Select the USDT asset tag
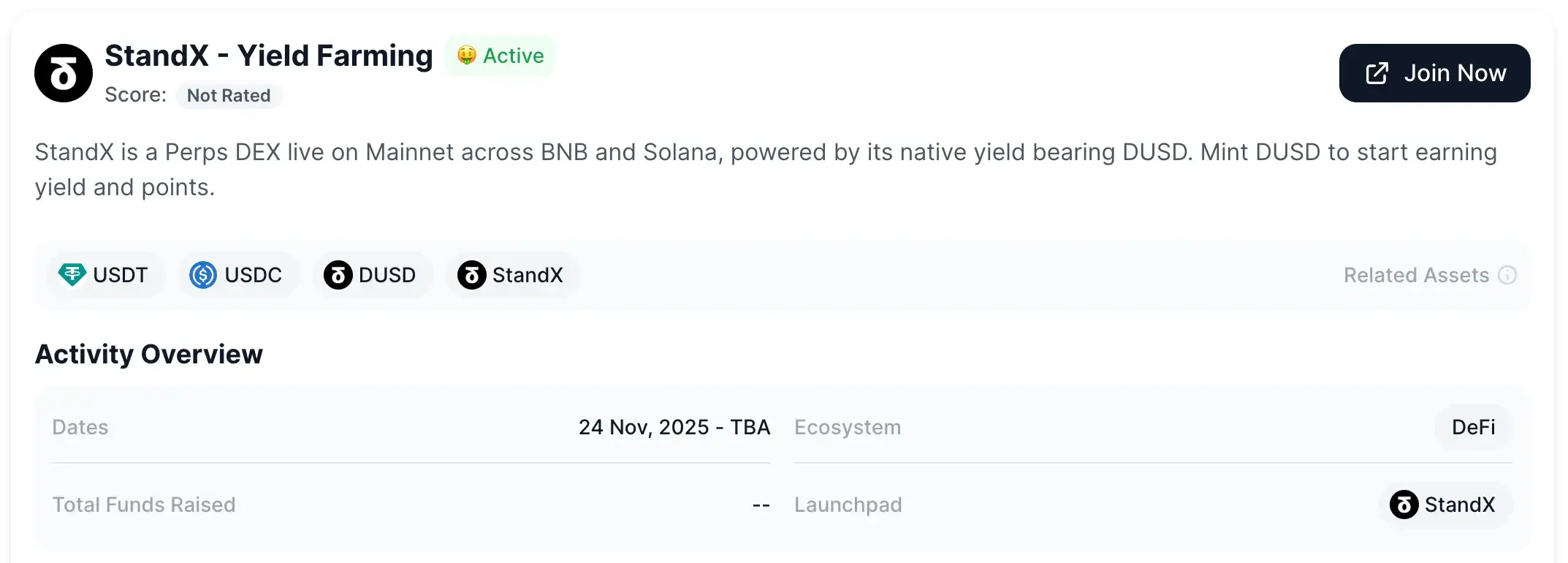The height and width of the screenshot is (563, 1568). (x=106, y=275)
